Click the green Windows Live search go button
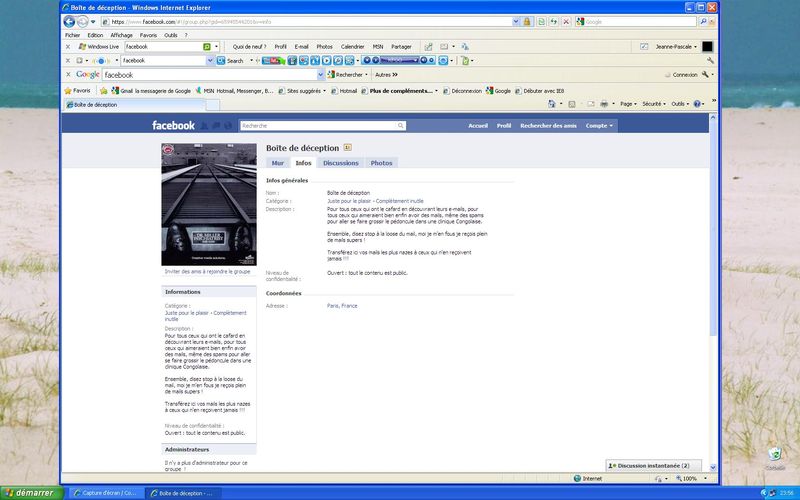 pyautogui.click(x=207, y=46)
